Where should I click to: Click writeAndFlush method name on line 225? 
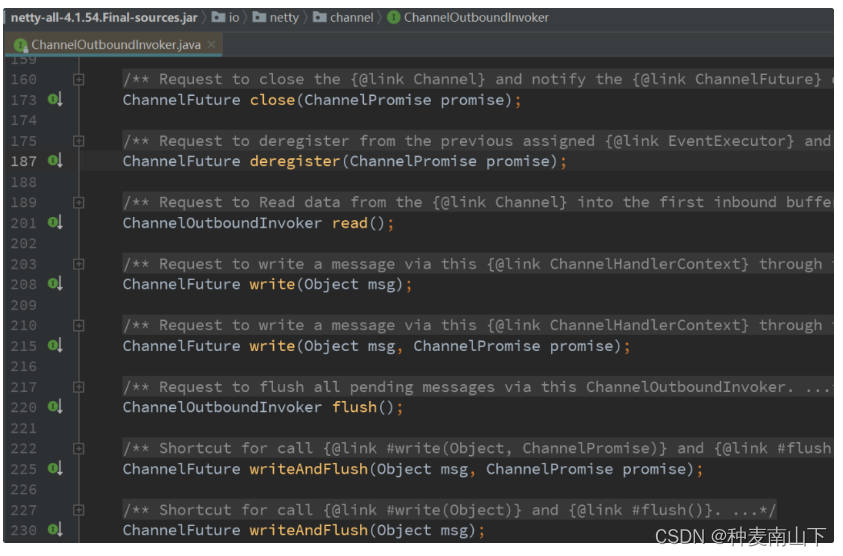tap(309, 469)
